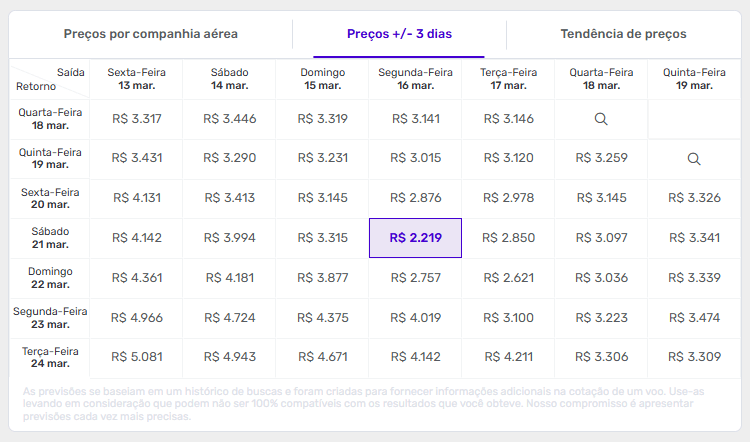Image resolution: width=750 pixels, height=442 pixels.
Task: Select the highlighted R$ 2.219 fare
Action: pyautogui.click(x=415, y=238)
